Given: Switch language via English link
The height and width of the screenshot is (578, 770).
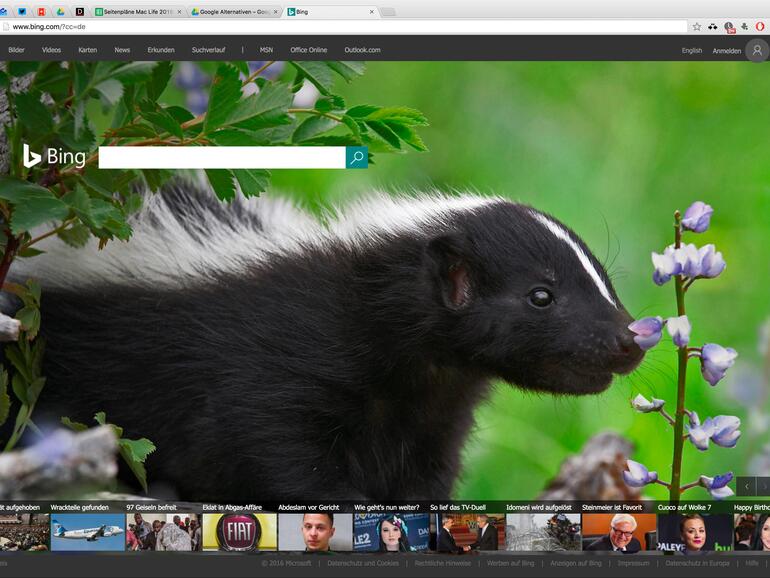Looking at the screenshot, I should [691, 51].
